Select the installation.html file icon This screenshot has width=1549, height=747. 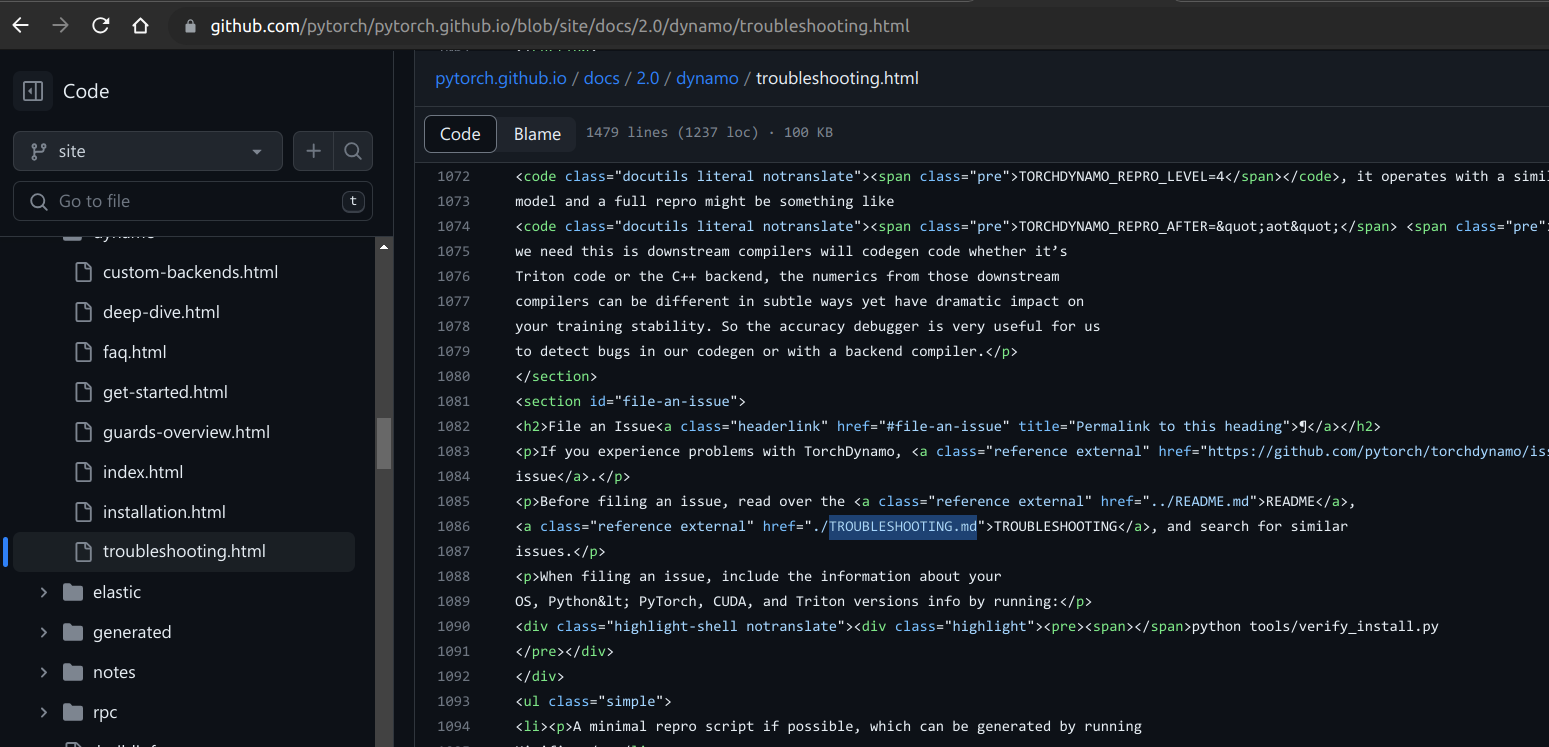(84, 511)
